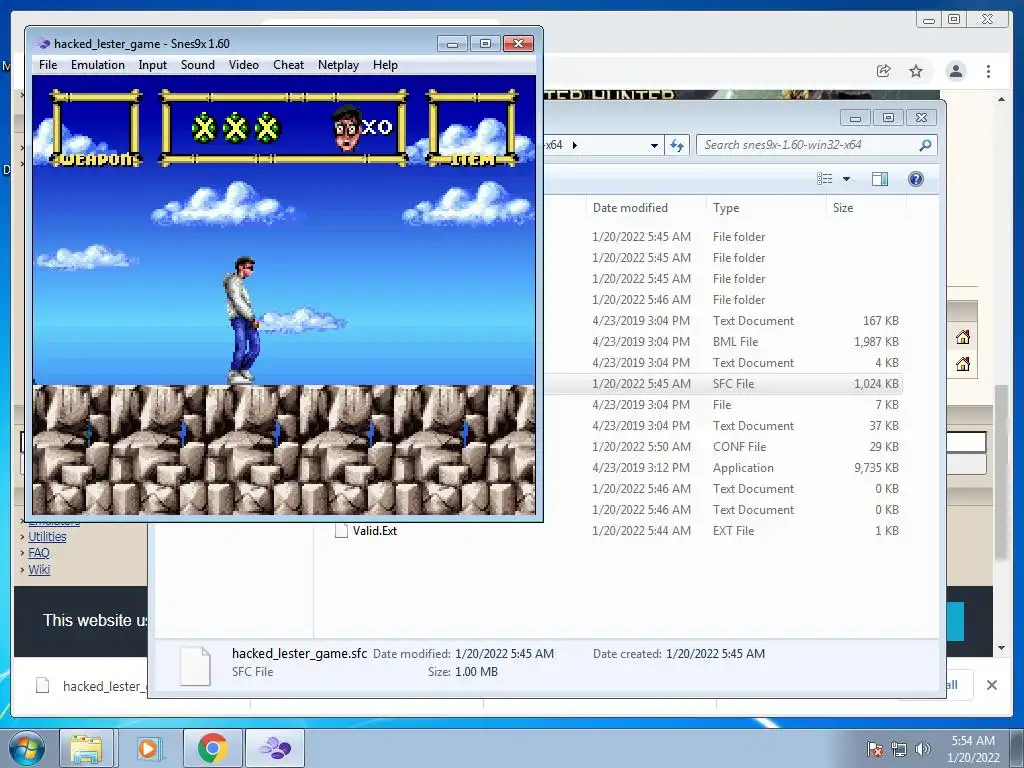Open Explorer help via question mark icon
Viewport: 1024px width, 768px height.
pyautogui.click(x=916, y=179)
